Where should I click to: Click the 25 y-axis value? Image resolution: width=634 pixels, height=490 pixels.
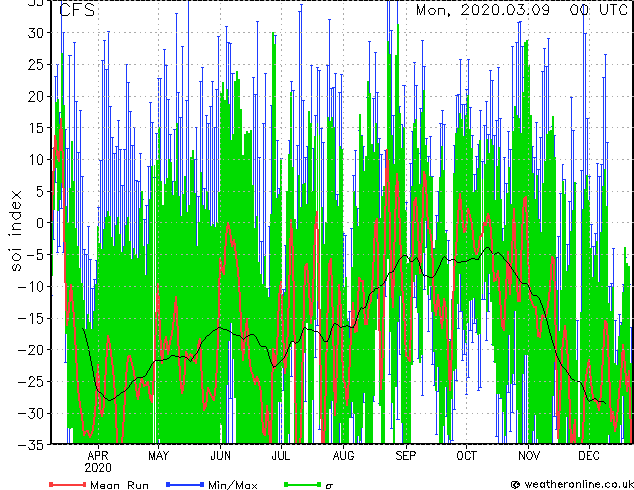(36, 64)
